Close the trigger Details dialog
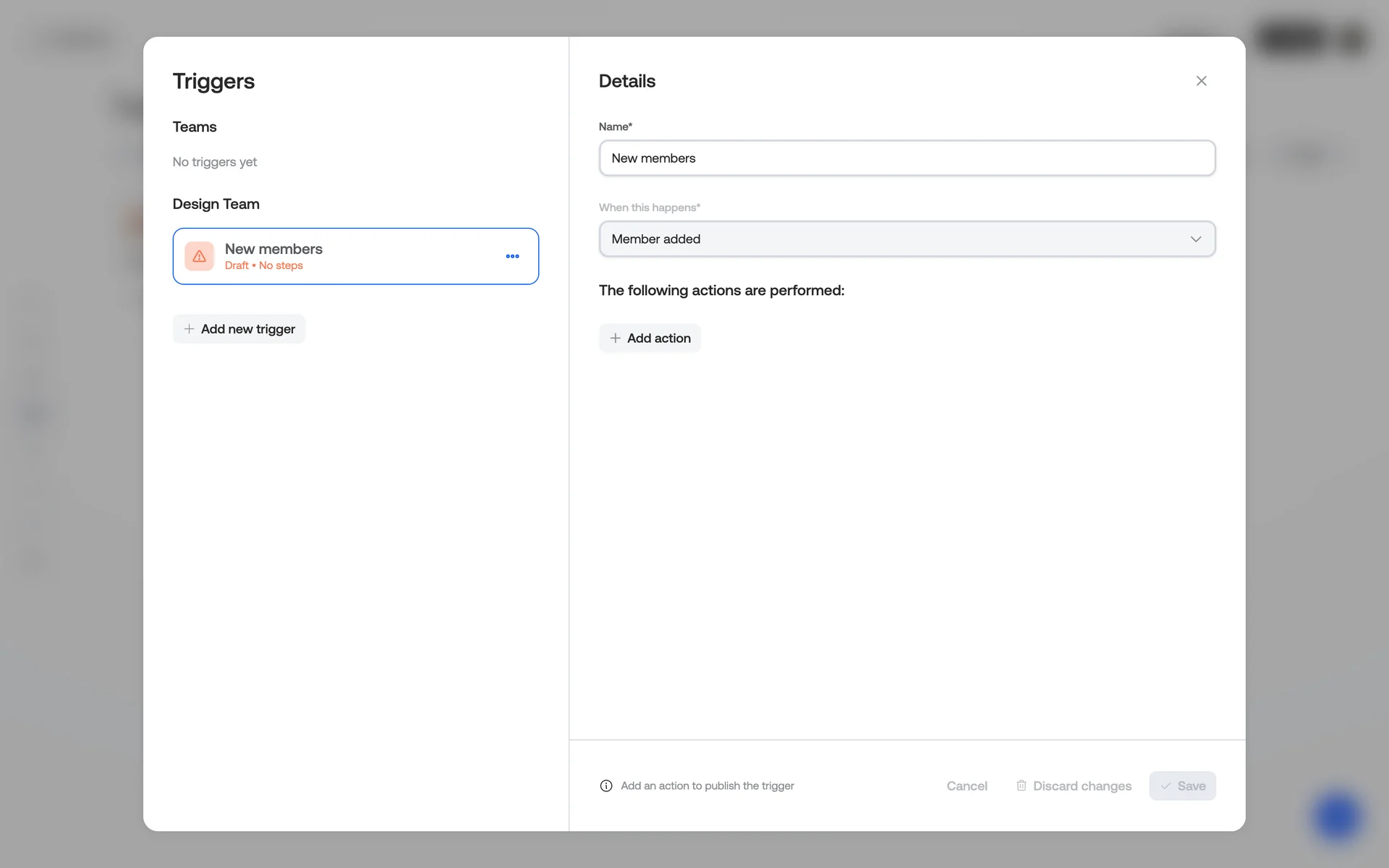Screen dimensions: 1389x868 pos(1201,81)
